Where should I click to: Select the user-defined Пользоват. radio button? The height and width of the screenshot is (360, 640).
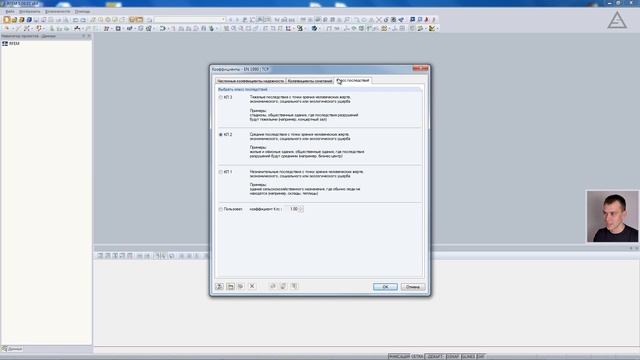221,209
